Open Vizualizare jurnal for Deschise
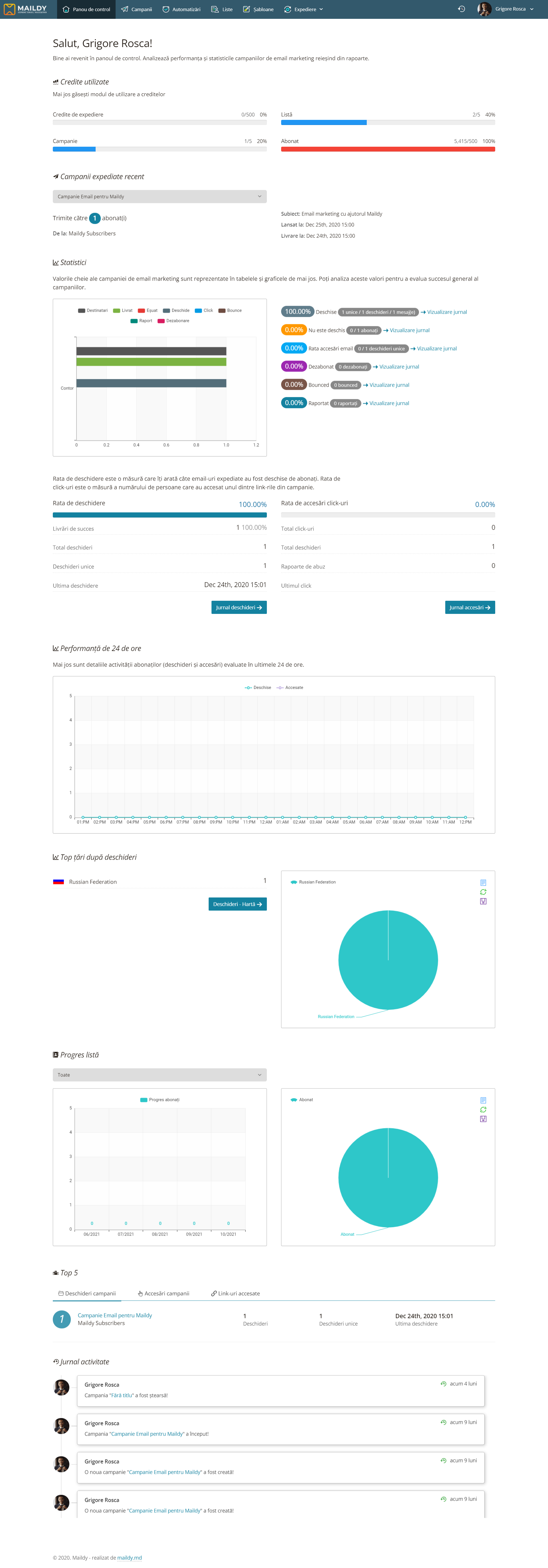The height and width of the screenshot is (1568, 548). 444,312
